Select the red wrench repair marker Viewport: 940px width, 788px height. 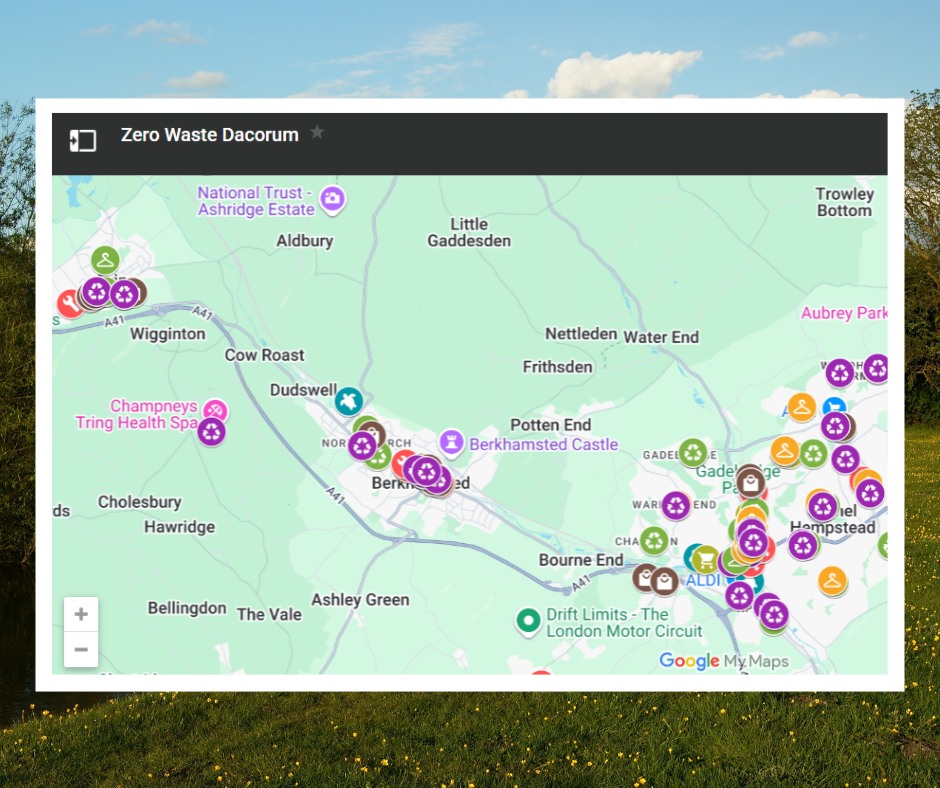[70, 303]
